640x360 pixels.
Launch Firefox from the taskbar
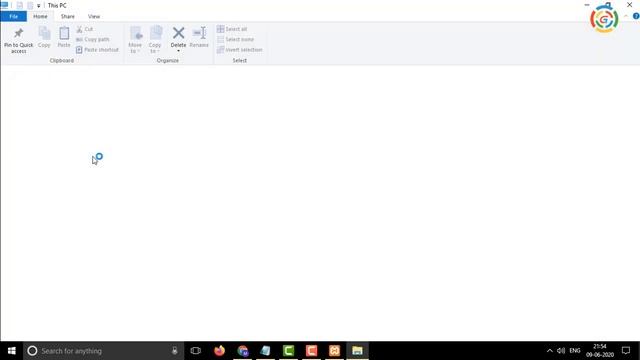point(219,351)
